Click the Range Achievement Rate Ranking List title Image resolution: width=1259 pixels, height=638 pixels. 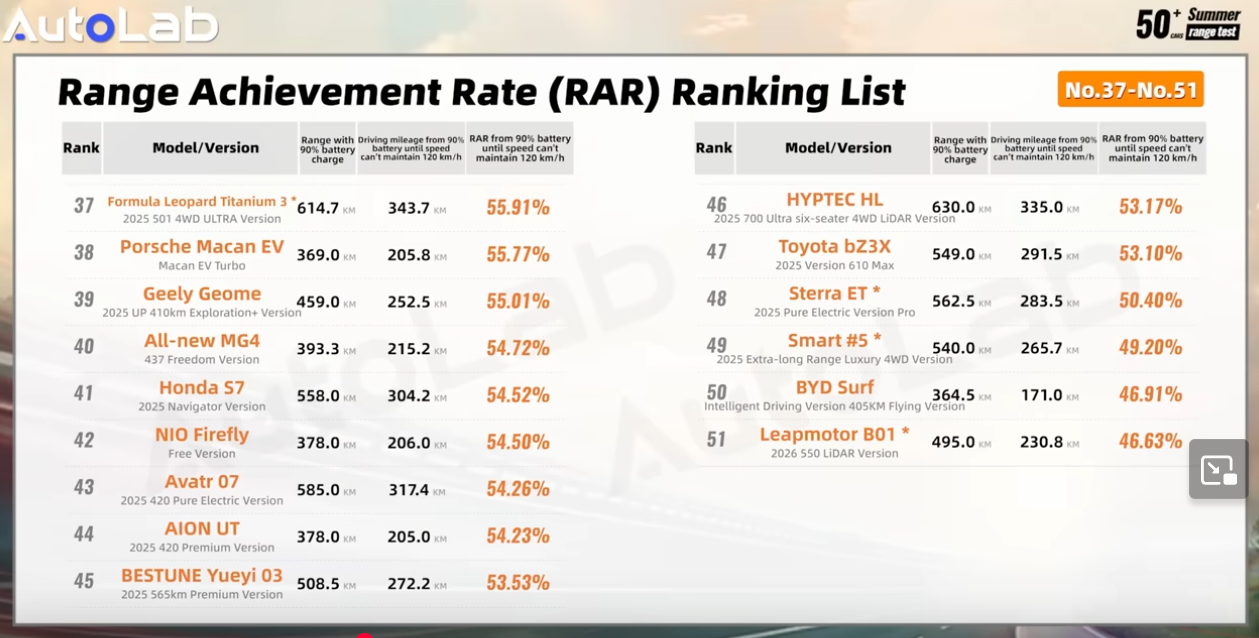[x=481, y=92]
